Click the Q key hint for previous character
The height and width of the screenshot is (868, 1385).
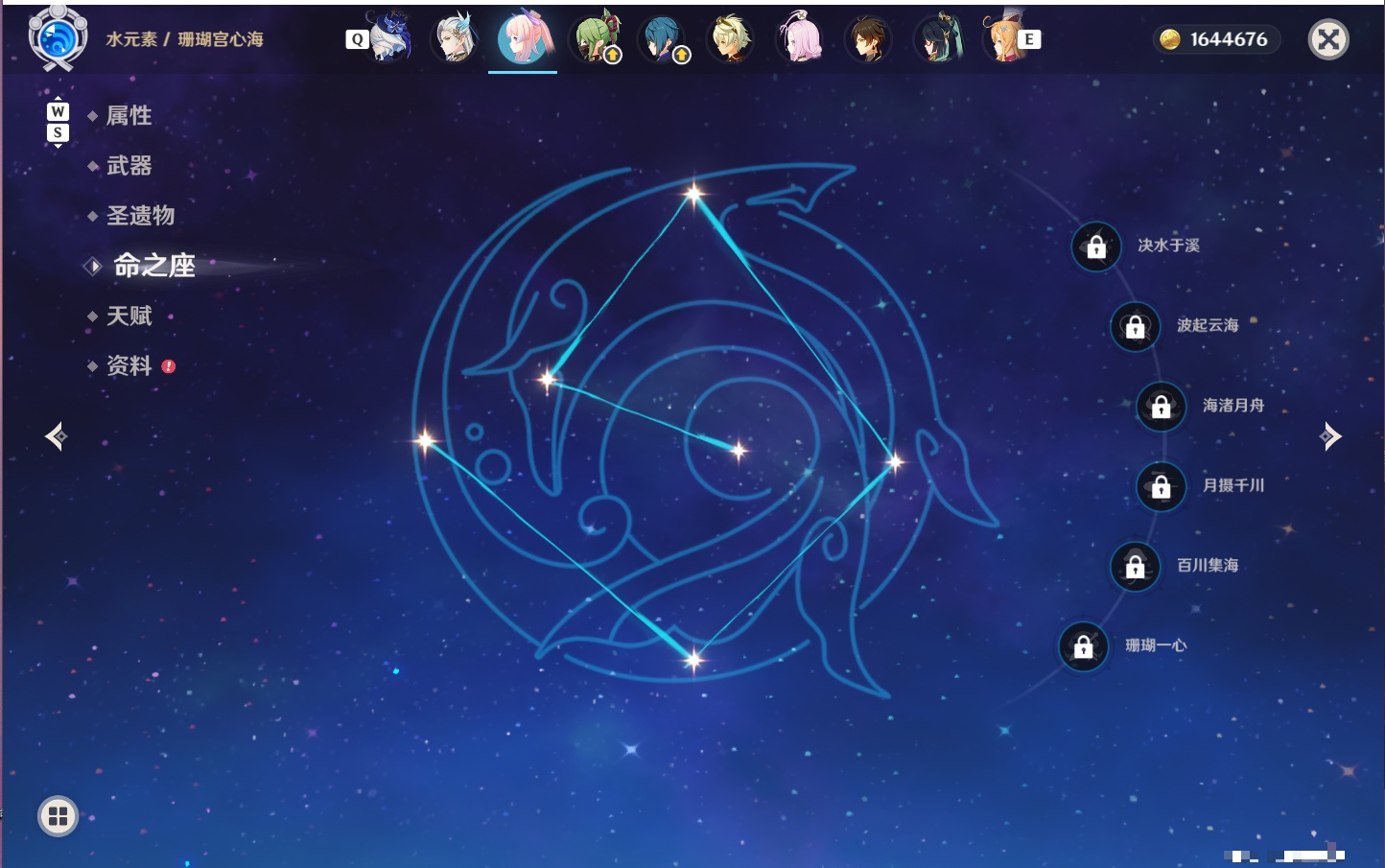point(357,39)
